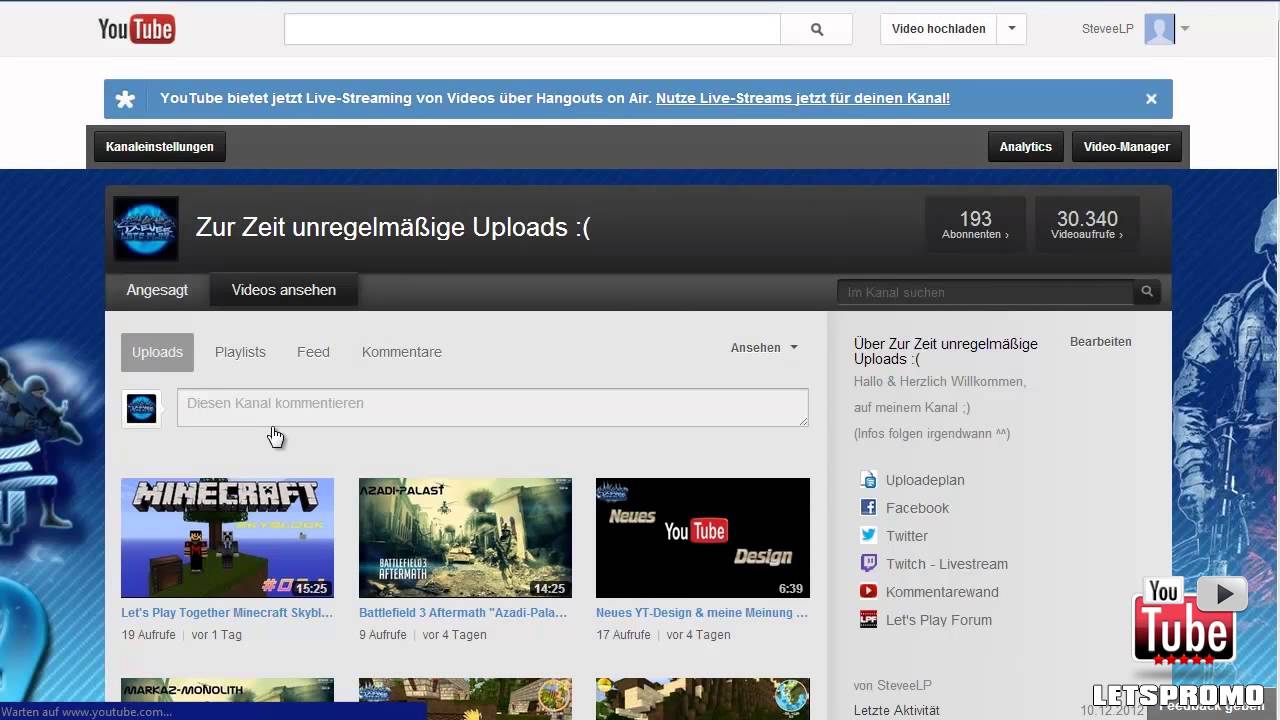The height and width of the screenshot is (720, 1280).
Task: Click the Let's Play Forum icon
Action: pyautogui.click(x=868, y=620)
